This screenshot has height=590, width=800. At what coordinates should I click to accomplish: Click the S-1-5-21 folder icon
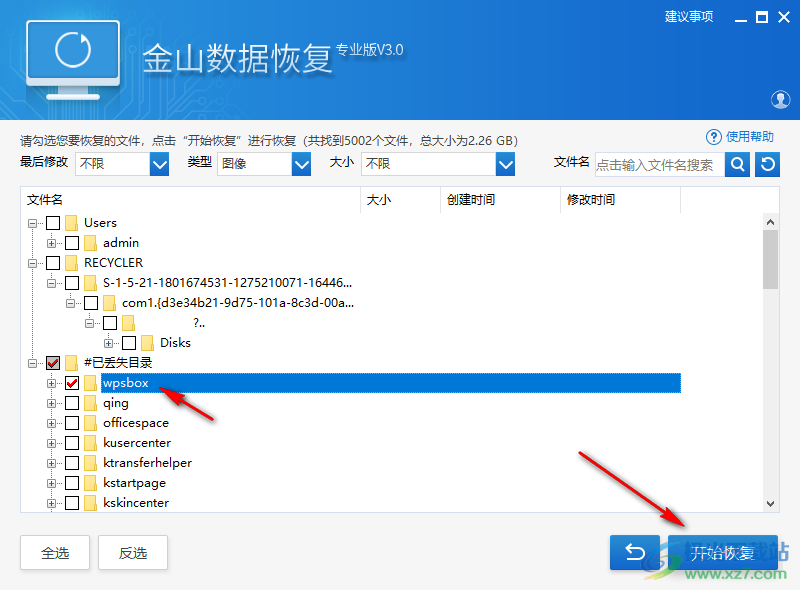90,283
